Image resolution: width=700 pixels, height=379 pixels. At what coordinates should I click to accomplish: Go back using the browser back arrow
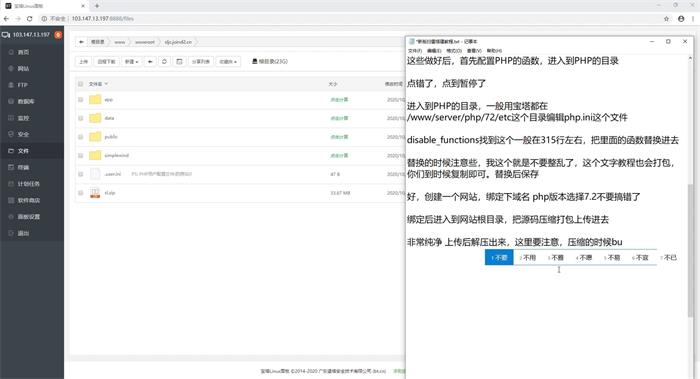(x=6, y=19)
